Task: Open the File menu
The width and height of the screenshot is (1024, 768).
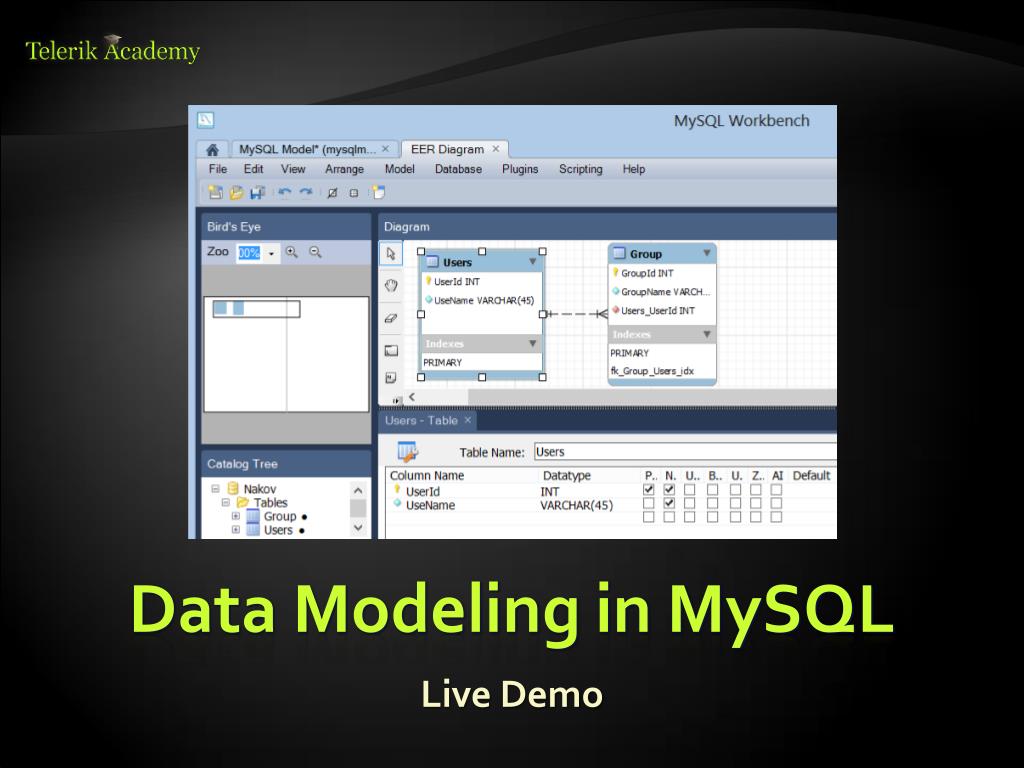Action: [217, 169]
